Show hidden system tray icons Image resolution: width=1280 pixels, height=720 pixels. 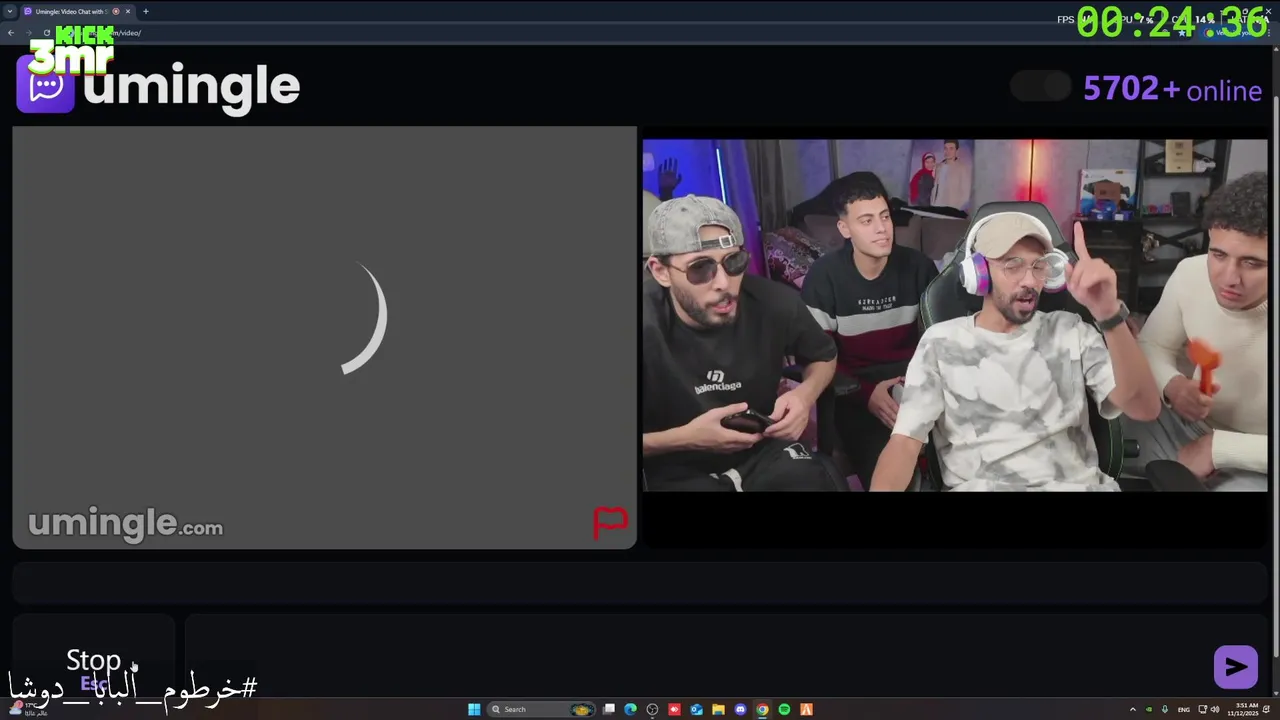tap(1132, 709)
